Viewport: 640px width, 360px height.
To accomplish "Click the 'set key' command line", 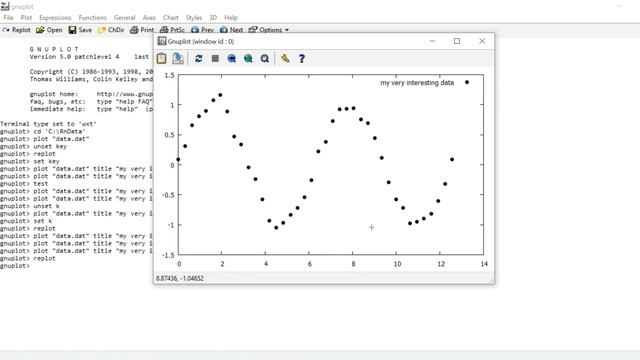I will 30,161.
